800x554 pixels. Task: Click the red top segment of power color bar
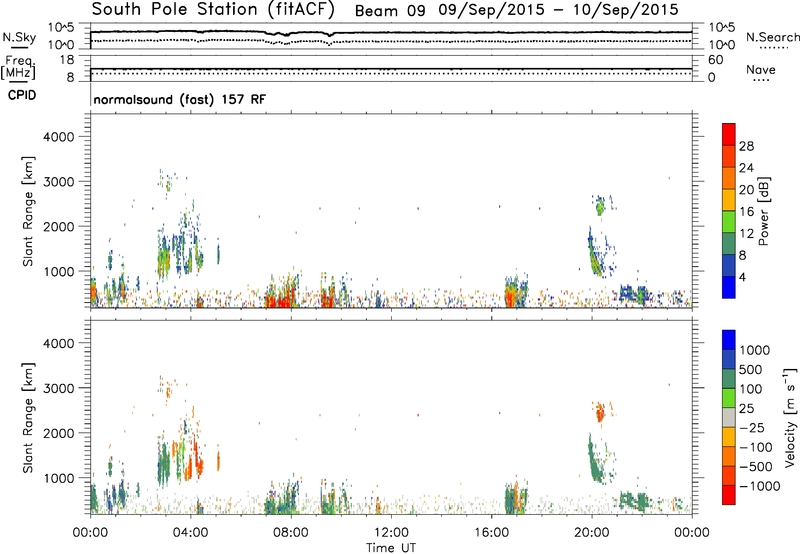[x=729, y=134]
